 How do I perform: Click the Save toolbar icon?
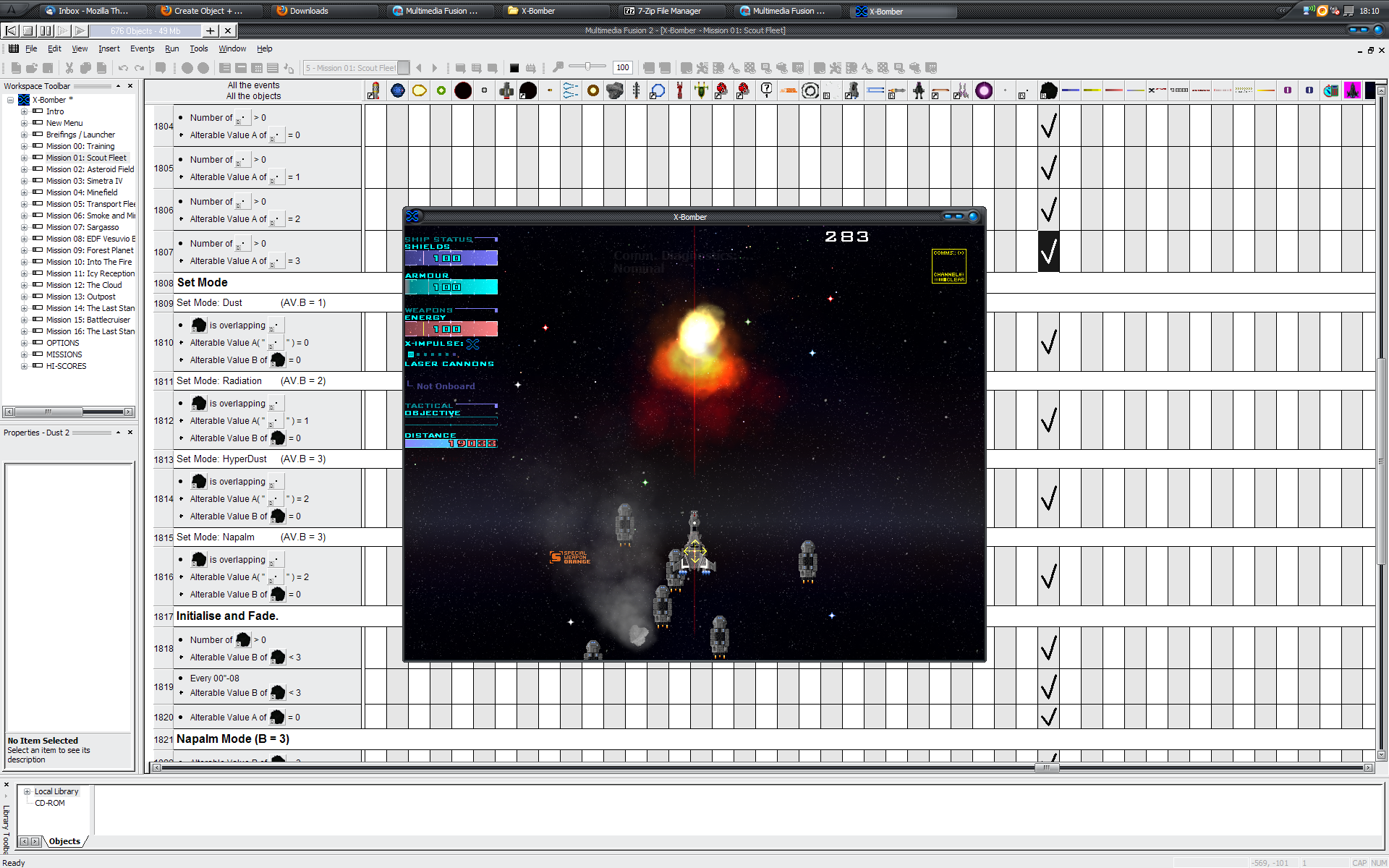48,68
